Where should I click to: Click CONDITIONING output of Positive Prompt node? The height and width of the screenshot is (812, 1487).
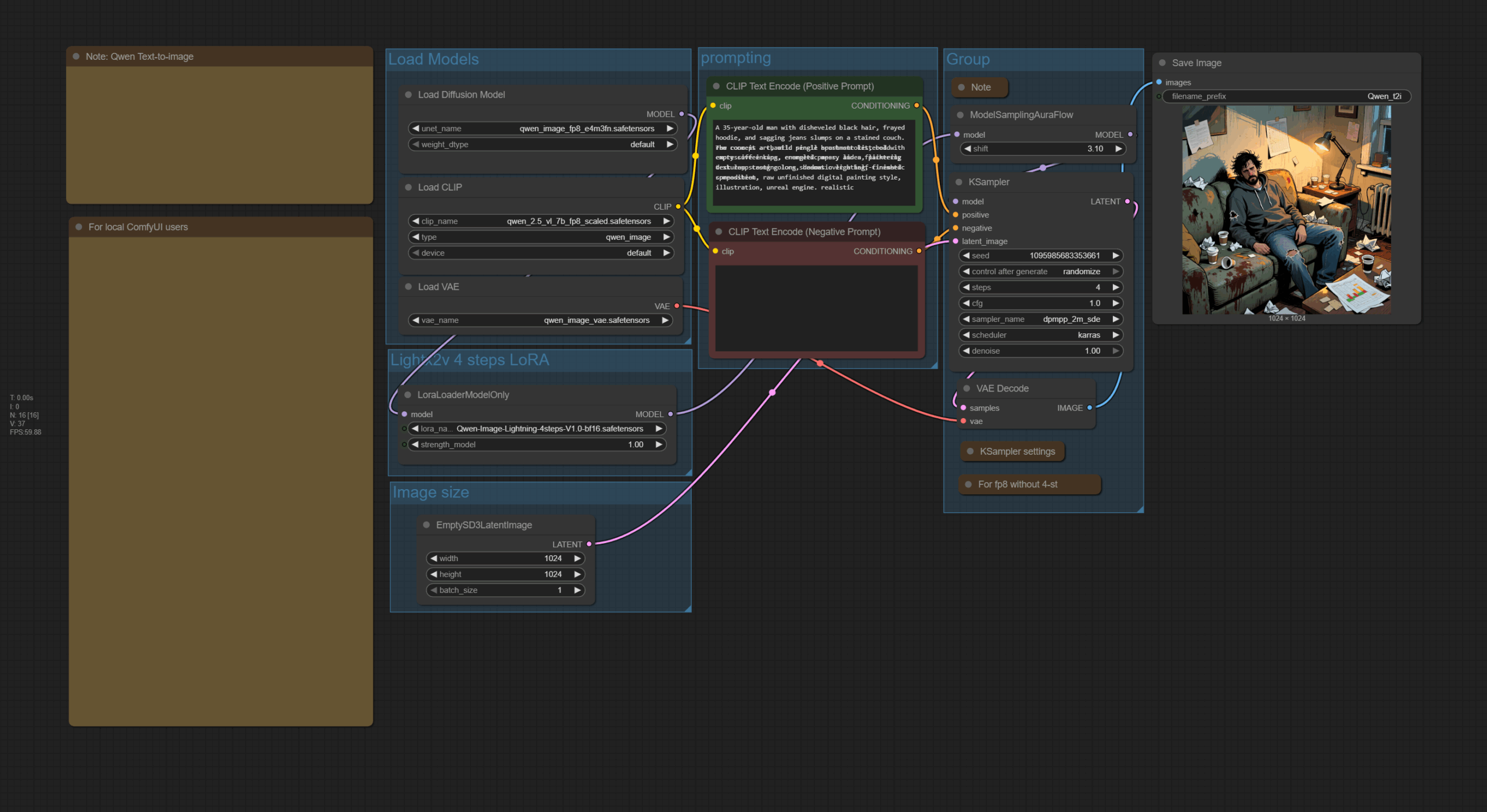[917, 106]
